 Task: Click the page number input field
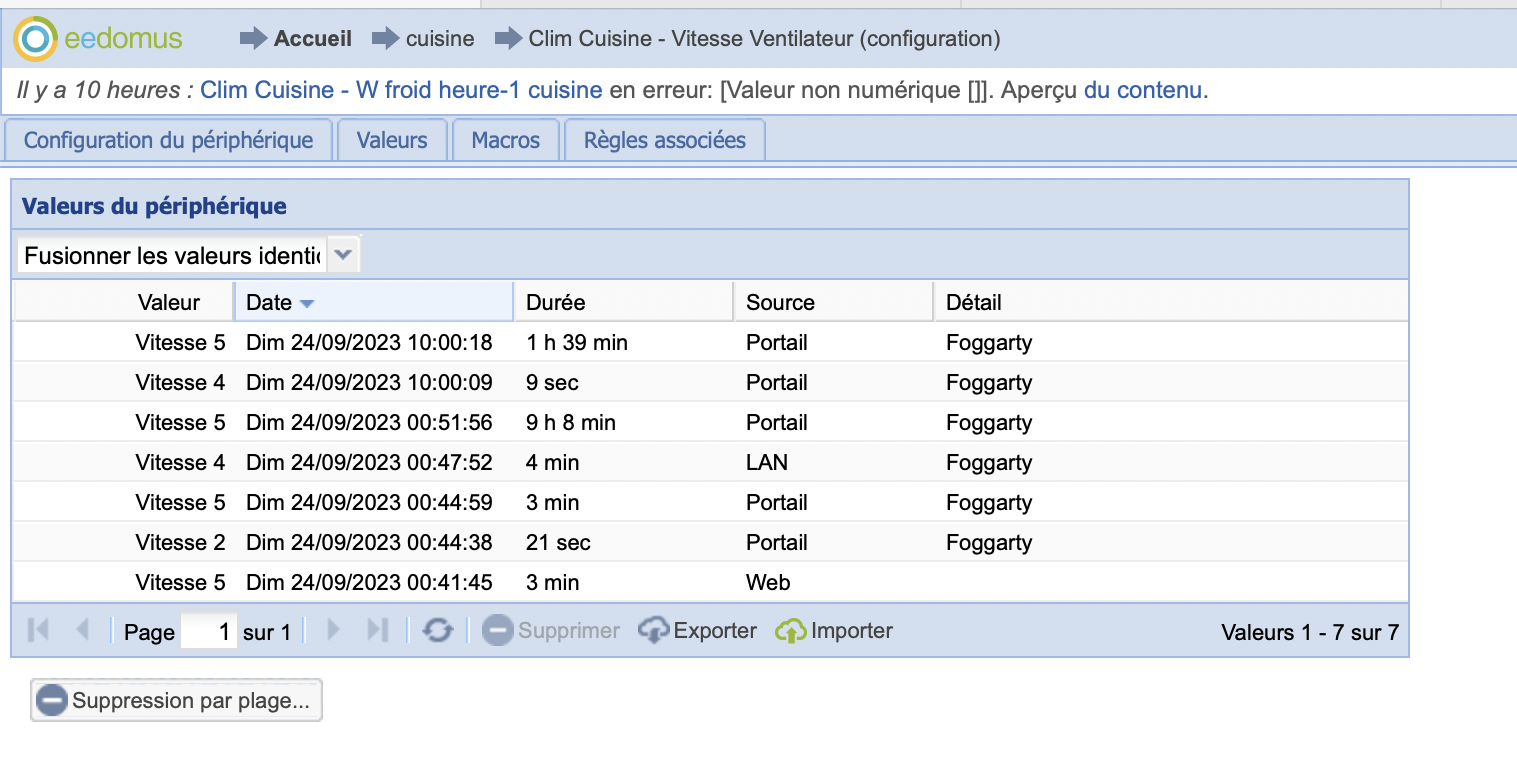(209, 632)
